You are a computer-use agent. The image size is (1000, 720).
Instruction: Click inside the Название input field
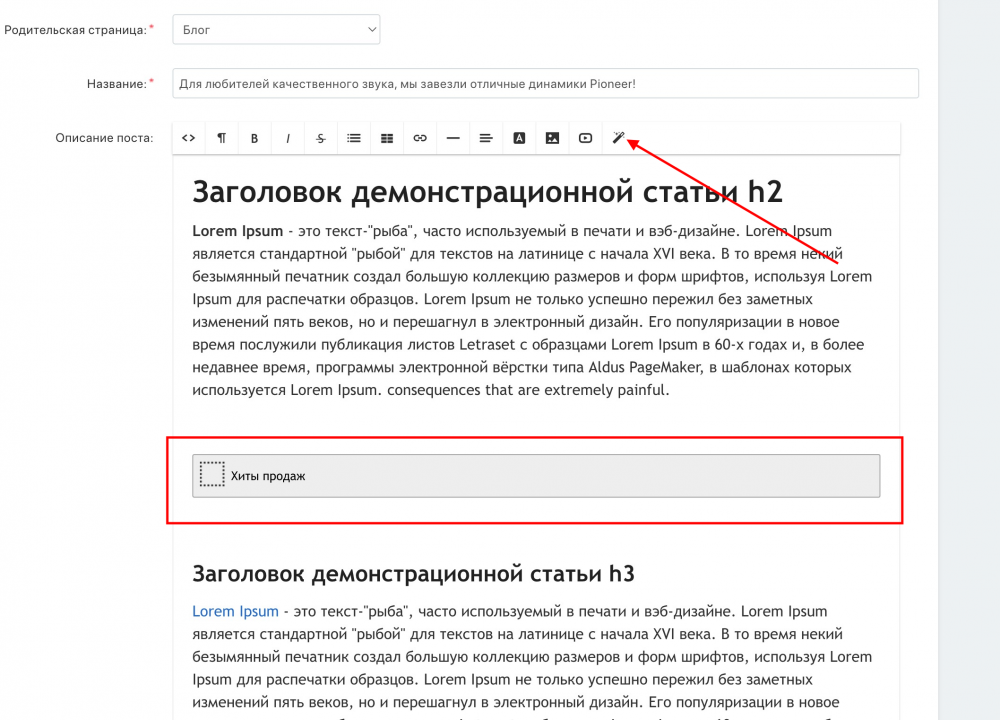point(546,83)
